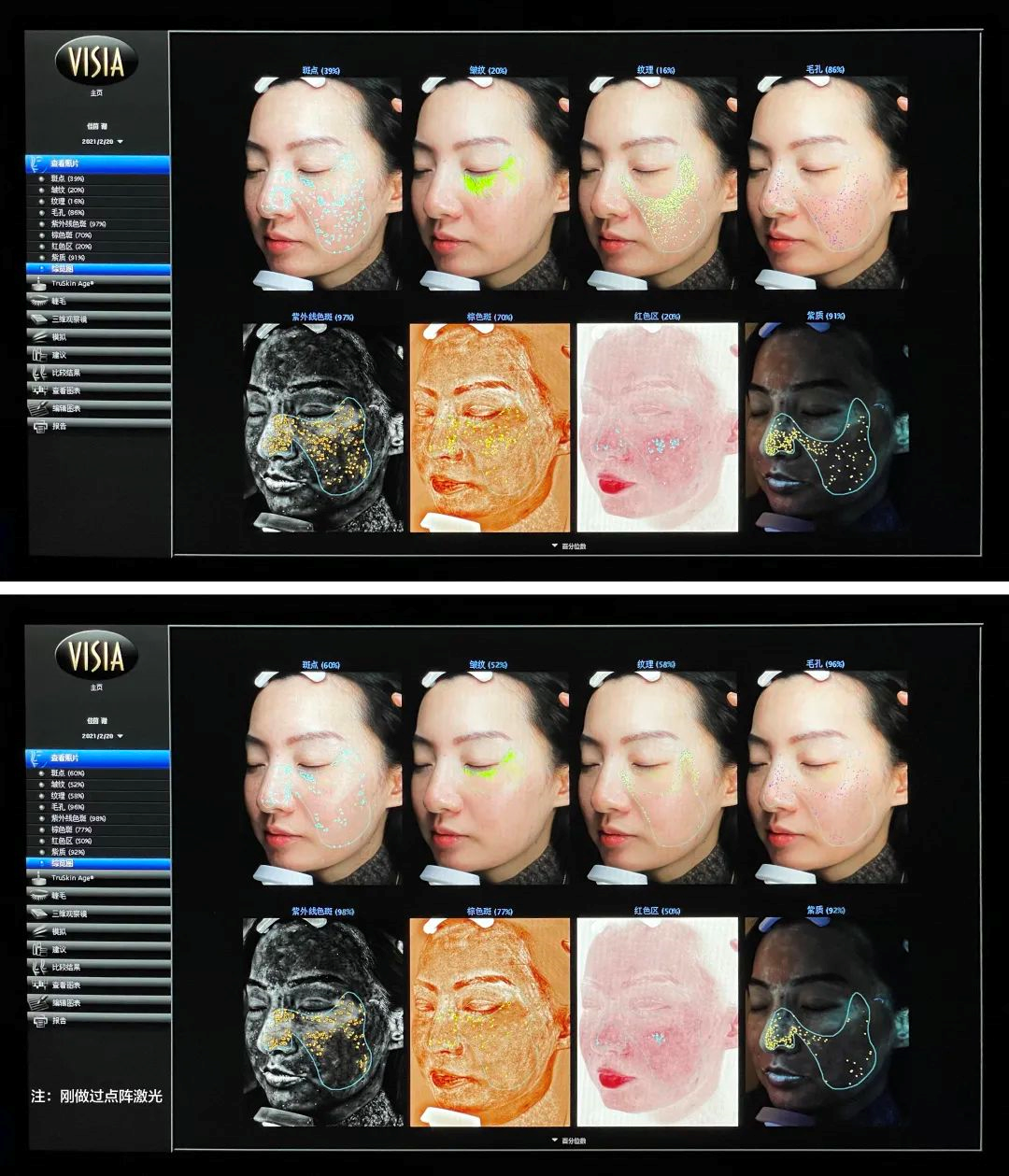
Task: Expand the 百分位数 dropdown under the upper thumbnails
Action: pyautogui.click(x=570, y=545)
